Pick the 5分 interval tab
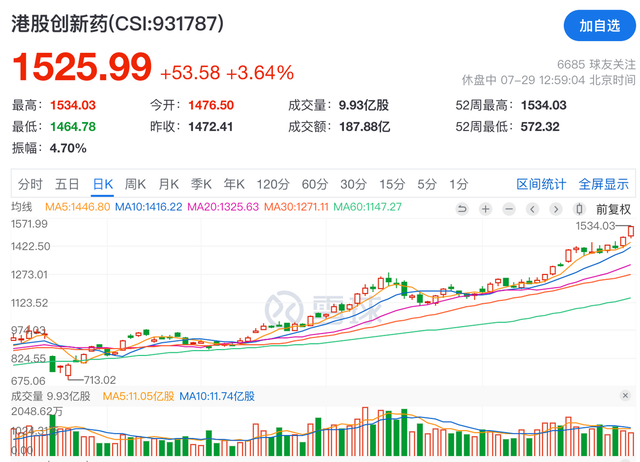Screen dimensions: 640x462 [x=427, y=184]
